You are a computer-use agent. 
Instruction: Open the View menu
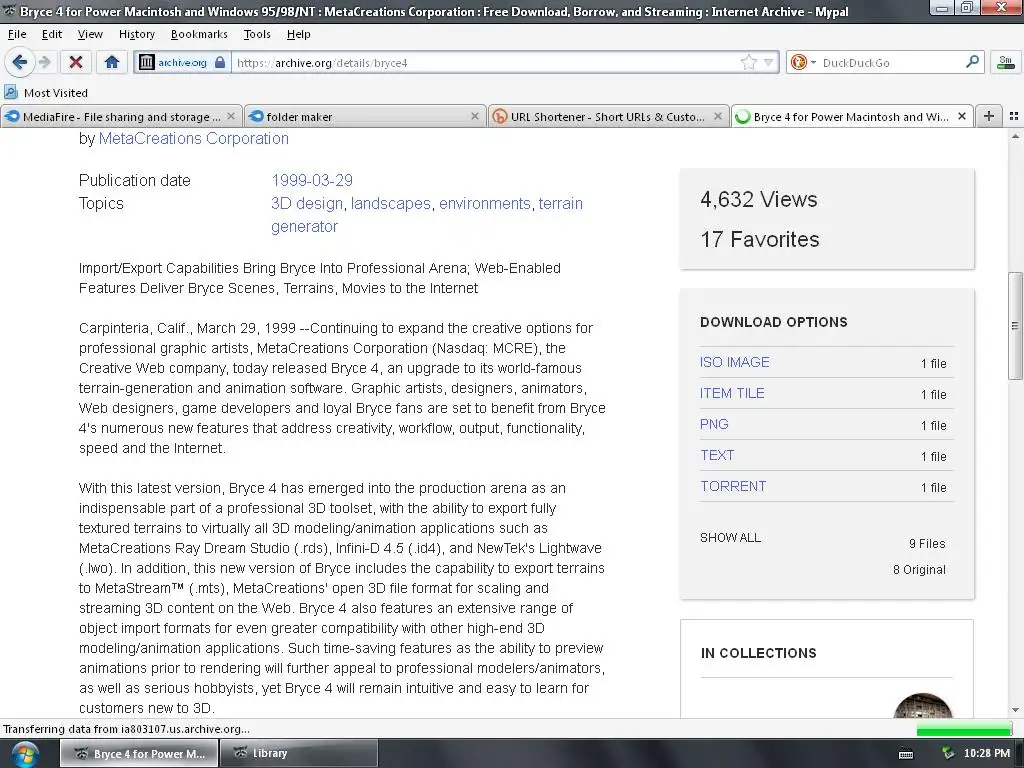click(x=90, y=34)
